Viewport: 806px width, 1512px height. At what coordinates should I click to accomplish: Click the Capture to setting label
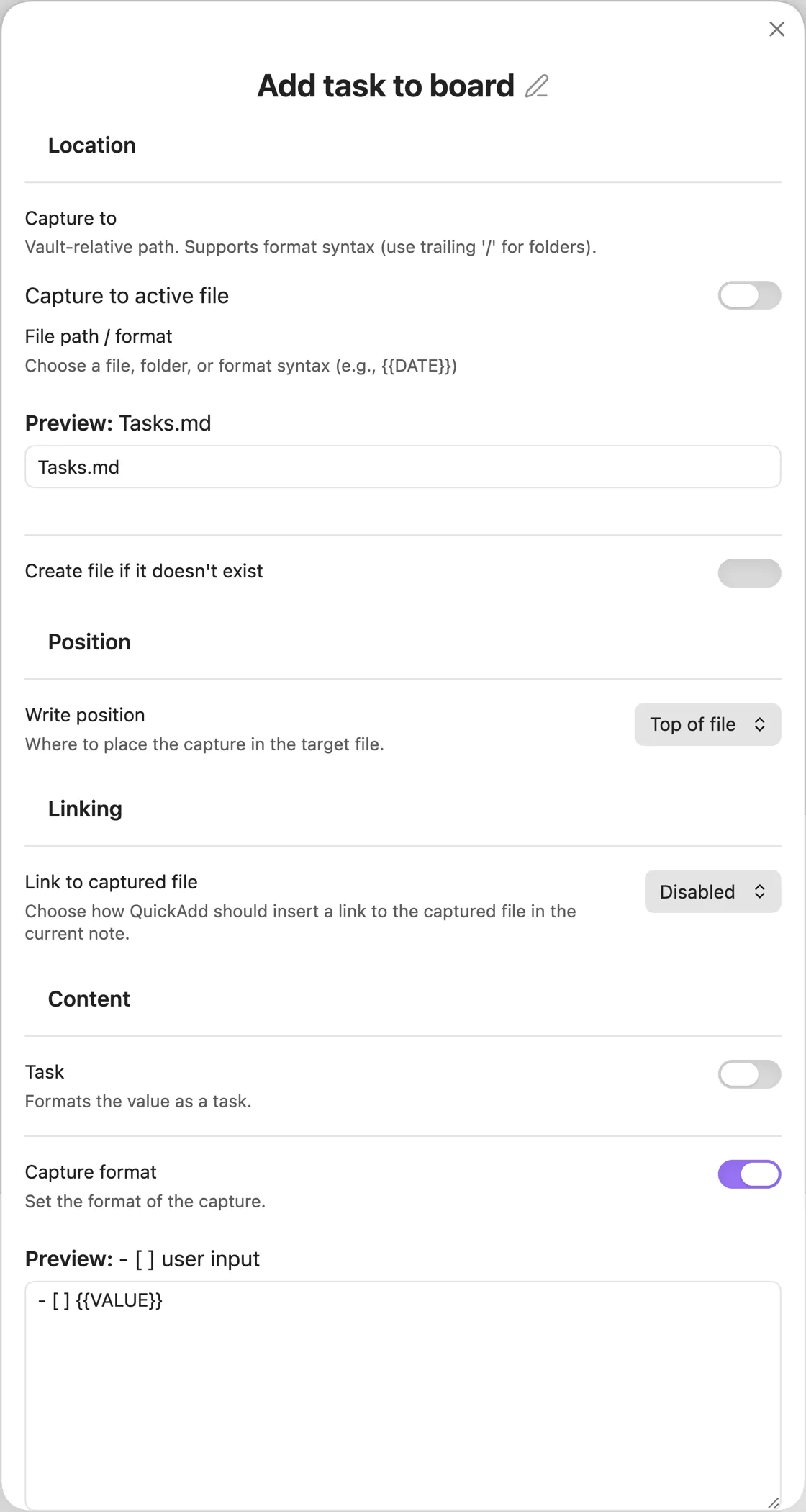coord(71,218)
